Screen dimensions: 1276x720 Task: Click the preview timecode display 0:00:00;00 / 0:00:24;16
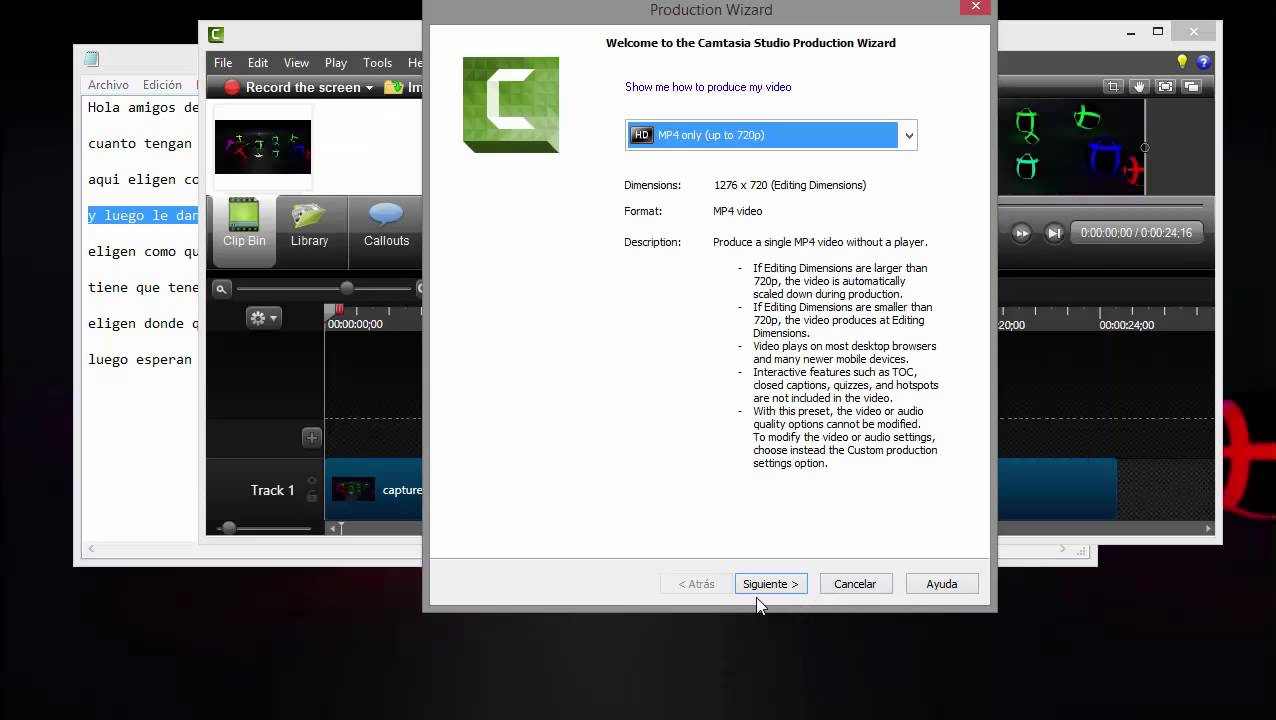click(x=1136, y=233)
